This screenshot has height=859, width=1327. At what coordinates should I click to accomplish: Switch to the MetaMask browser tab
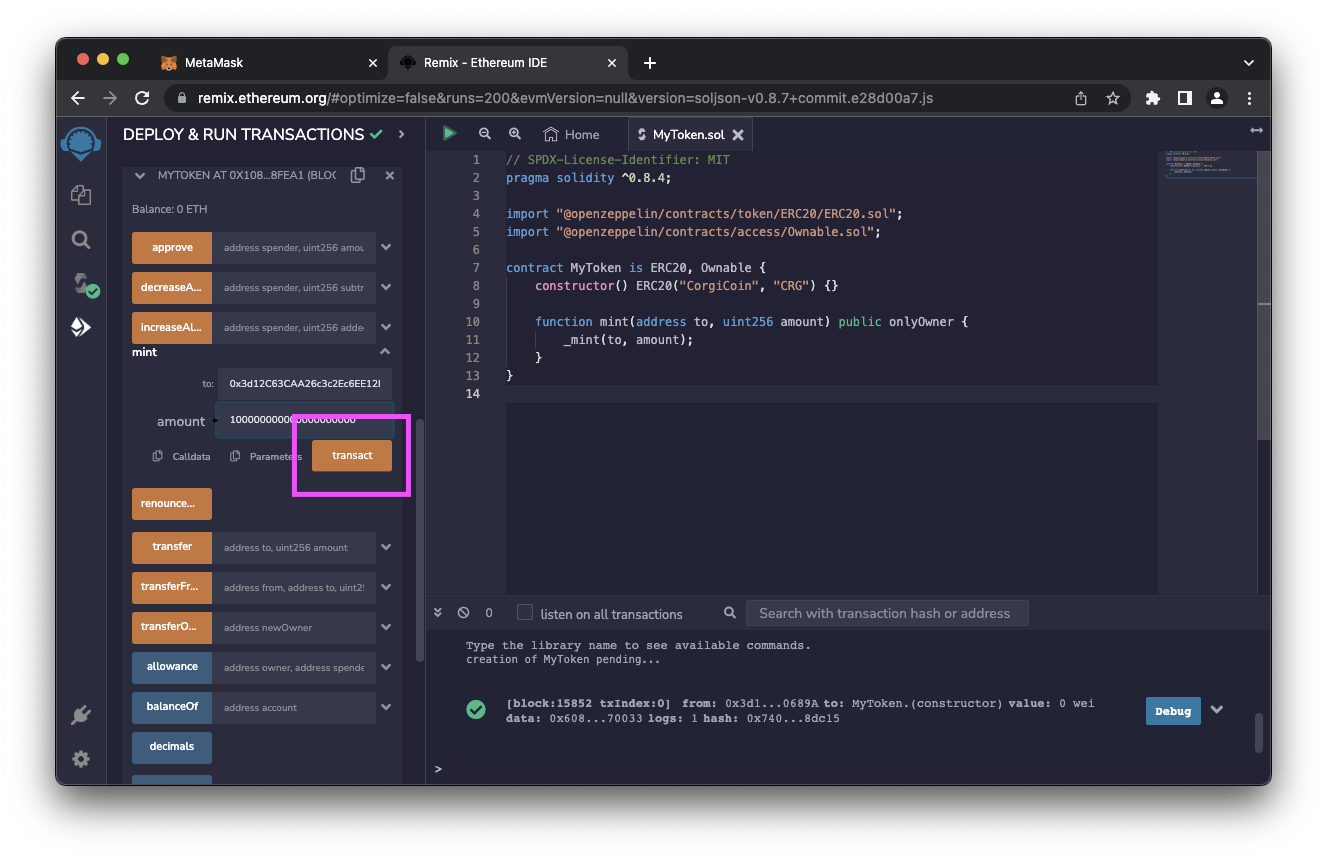click(x=270, y=62)
